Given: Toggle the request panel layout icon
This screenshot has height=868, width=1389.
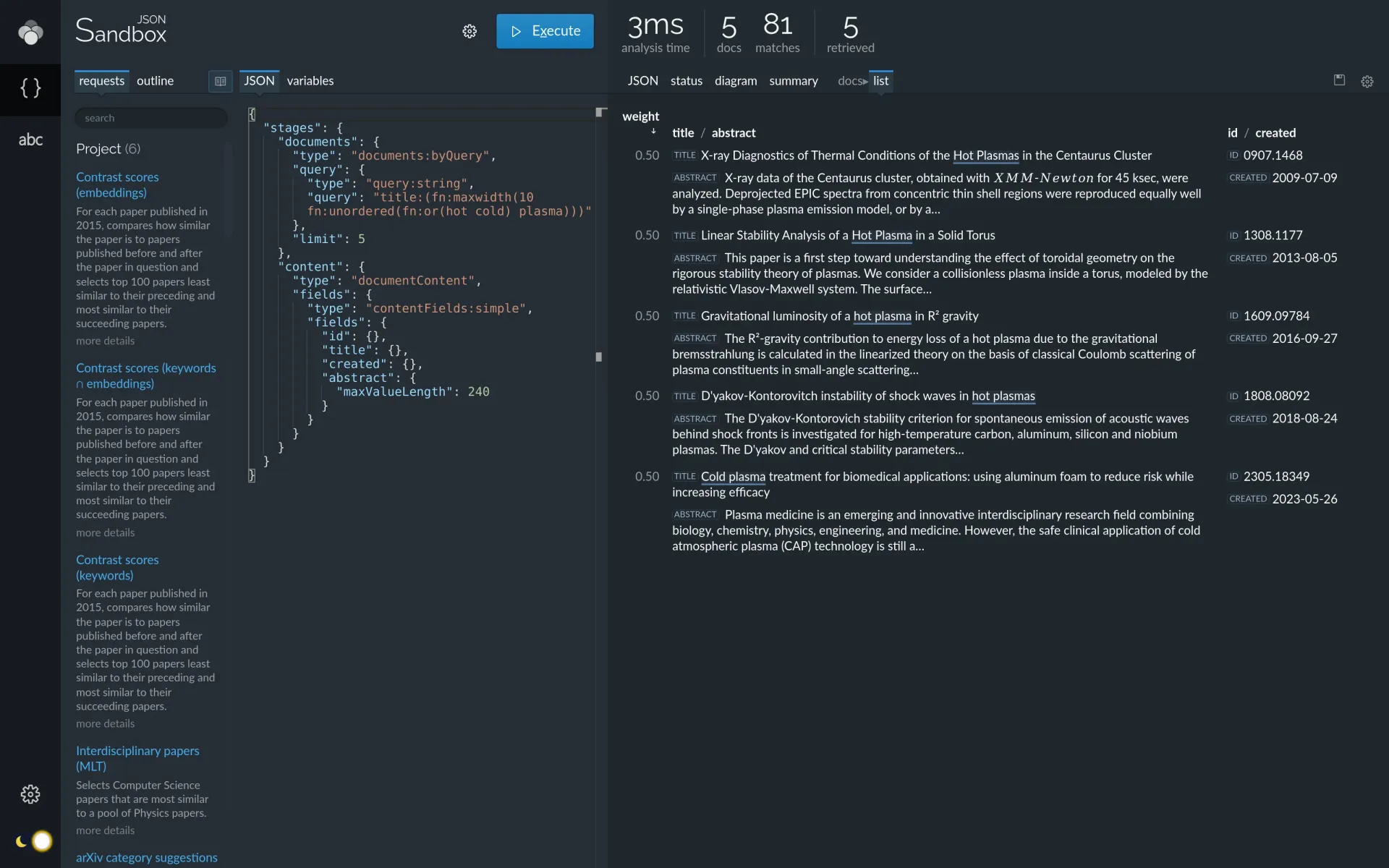Looking at the screenshot, I should tap(221, 81).
